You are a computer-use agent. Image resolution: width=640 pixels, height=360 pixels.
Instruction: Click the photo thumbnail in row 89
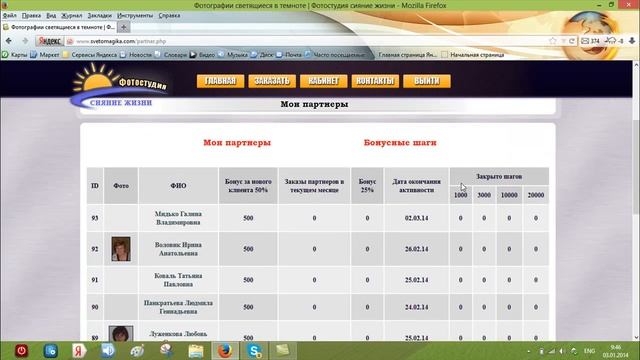[121, 334]
